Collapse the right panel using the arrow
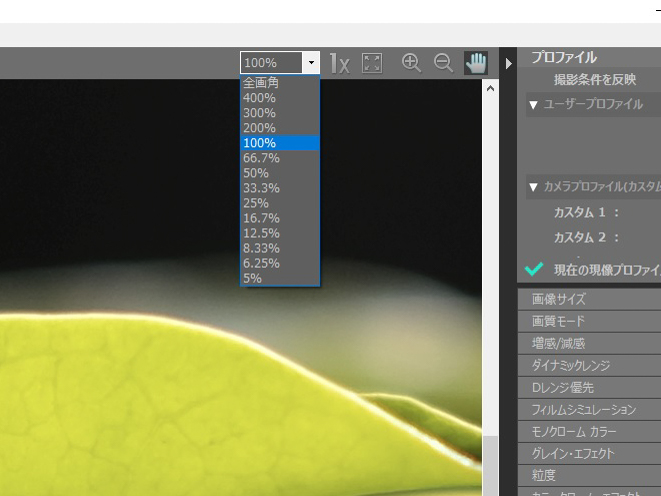The height and width of the screenshot is (496, 661). [x=508, y=63]
